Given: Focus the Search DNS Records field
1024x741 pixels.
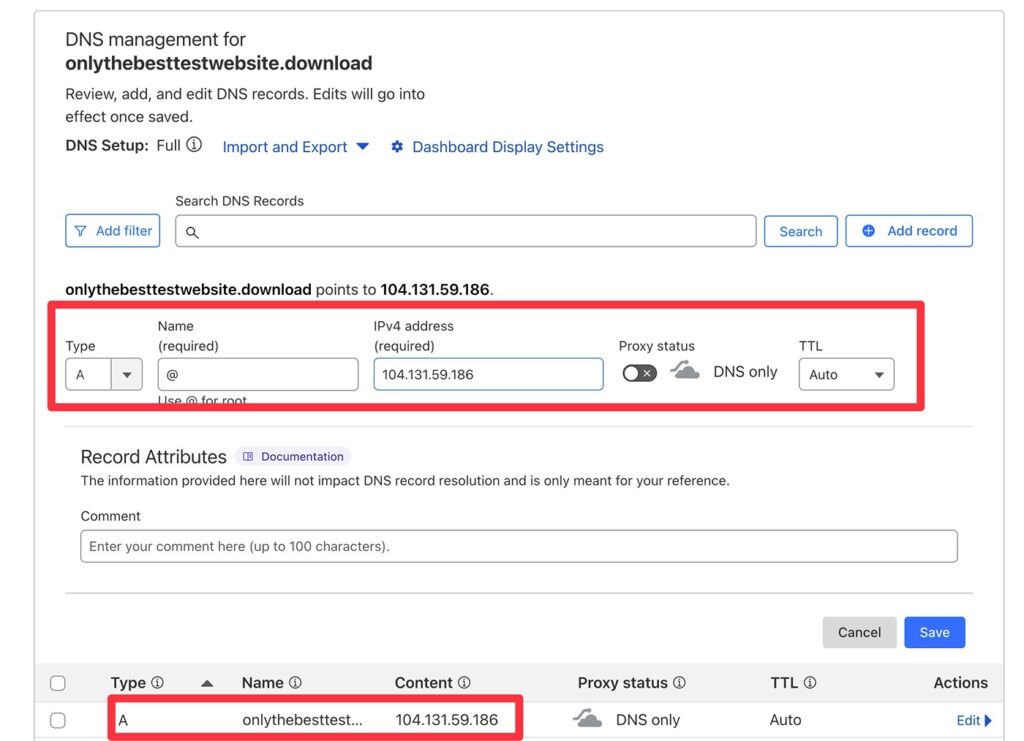Looking at the screenshot, I should coord(466,232).
